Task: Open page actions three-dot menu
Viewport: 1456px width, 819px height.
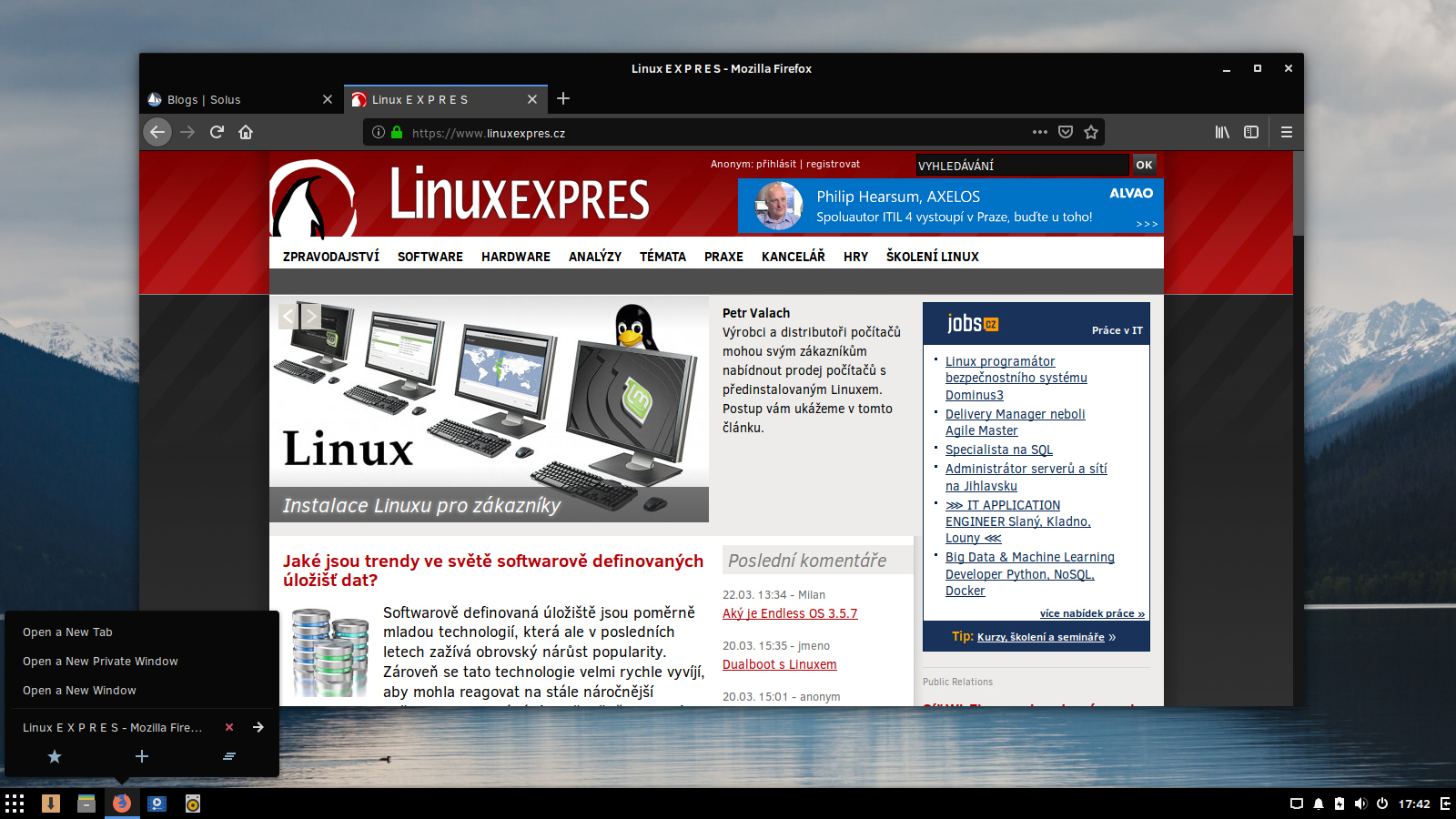Action: click(x=1040, y=132)
